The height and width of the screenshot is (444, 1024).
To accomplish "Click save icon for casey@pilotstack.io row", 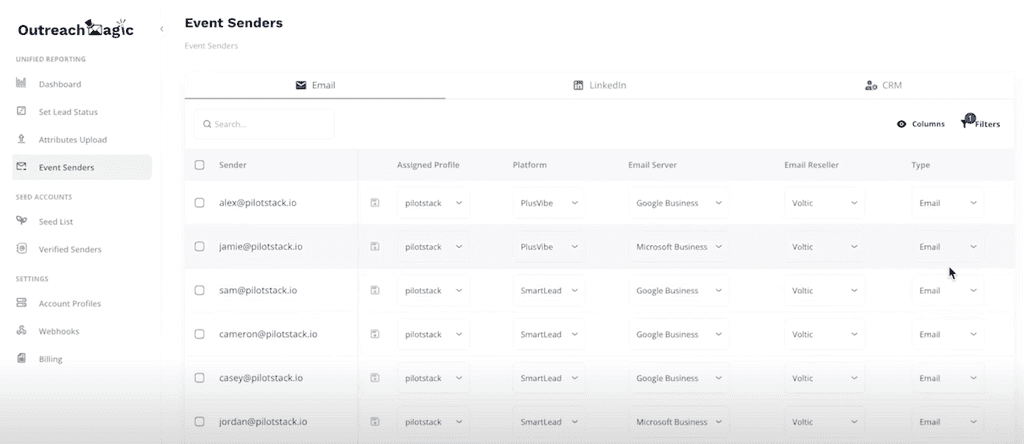I will pyautogui.click(x=375, y=378).
